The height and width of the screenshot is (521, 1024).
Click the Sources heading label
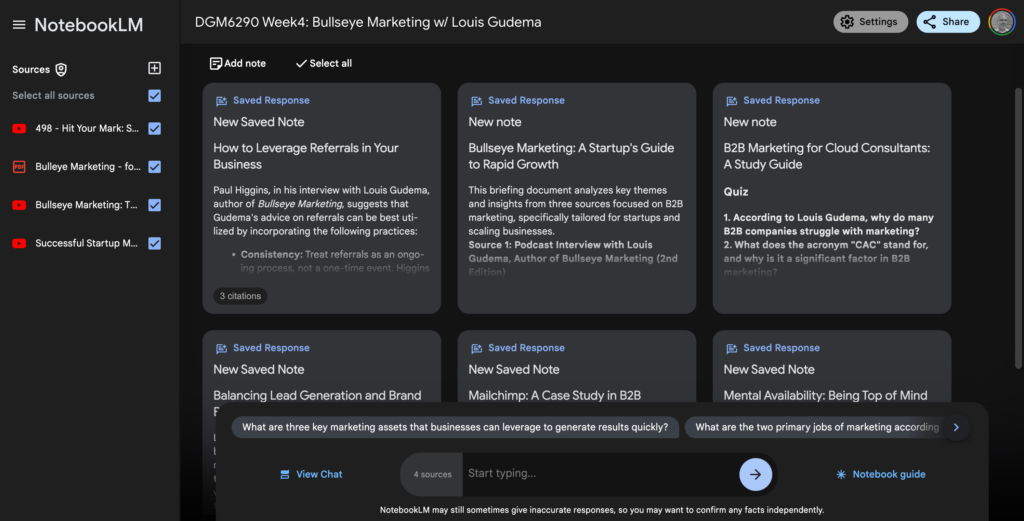click(31, 69)
